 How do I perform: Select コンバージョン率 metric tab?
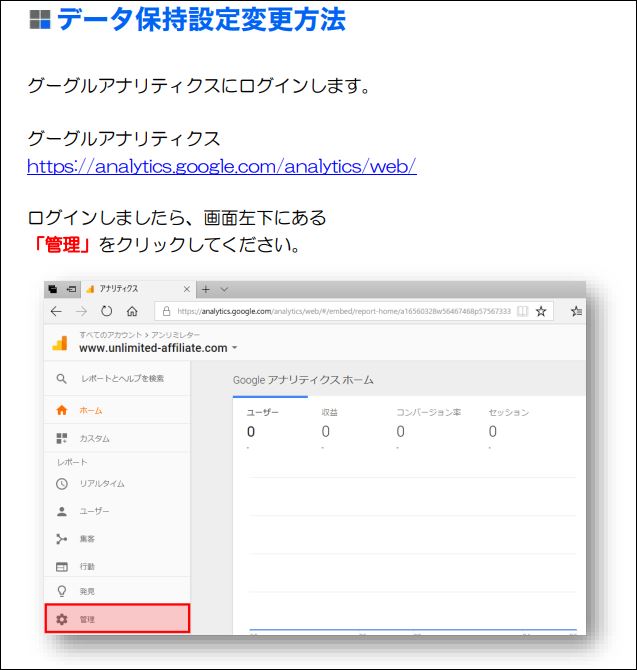[x=429, y=425]
